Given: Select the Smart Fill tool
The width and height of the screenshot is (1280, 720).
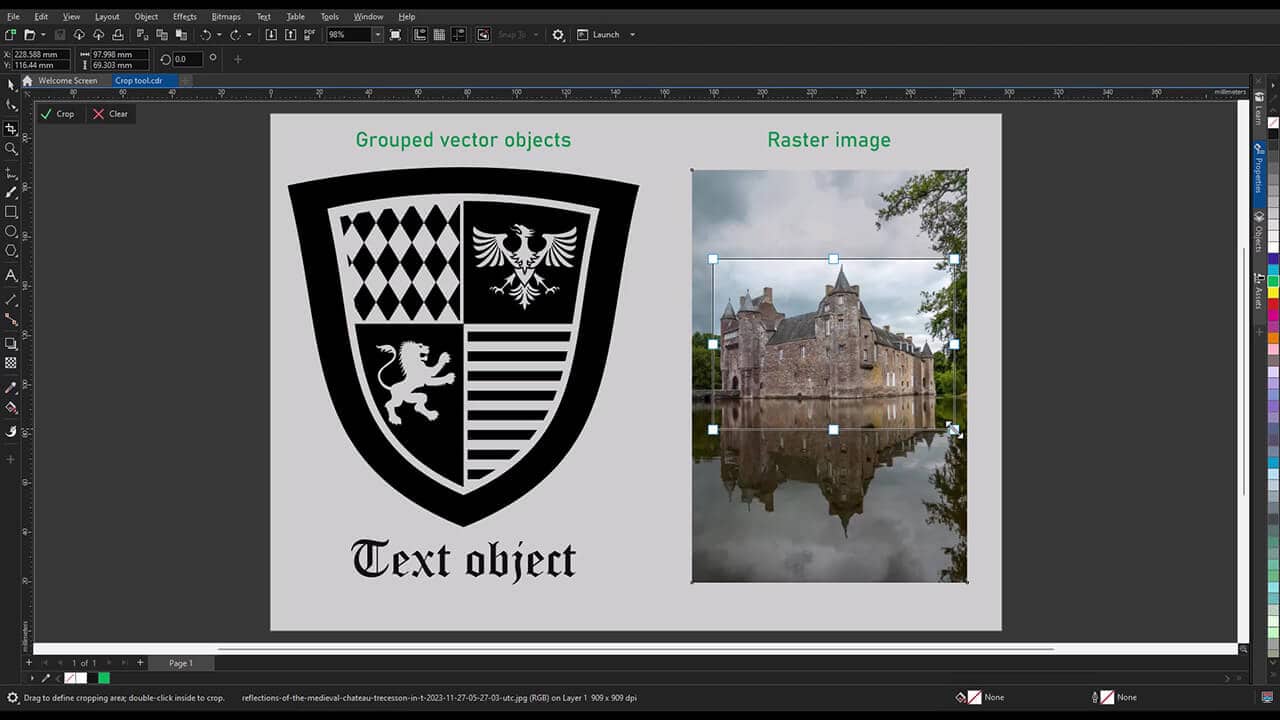Looking at the screenshot, I should (x=11, y=432).
